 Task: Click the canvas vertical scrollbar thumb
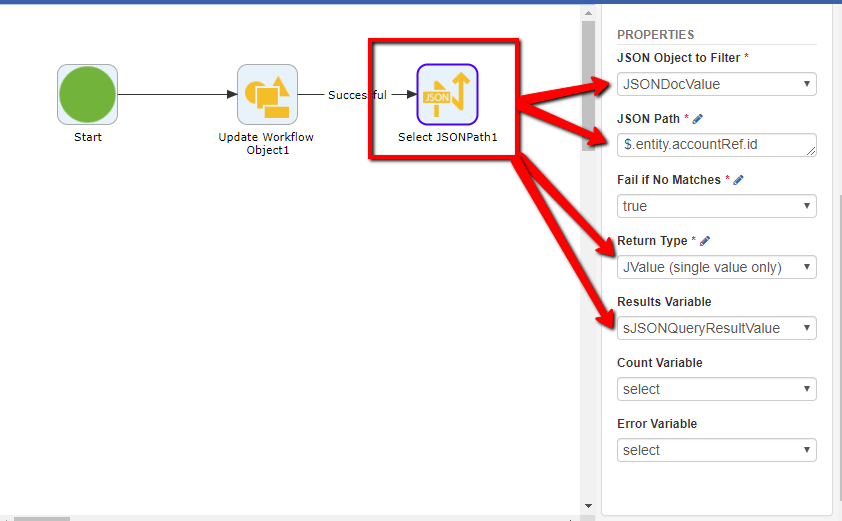[x=588, y=86]
